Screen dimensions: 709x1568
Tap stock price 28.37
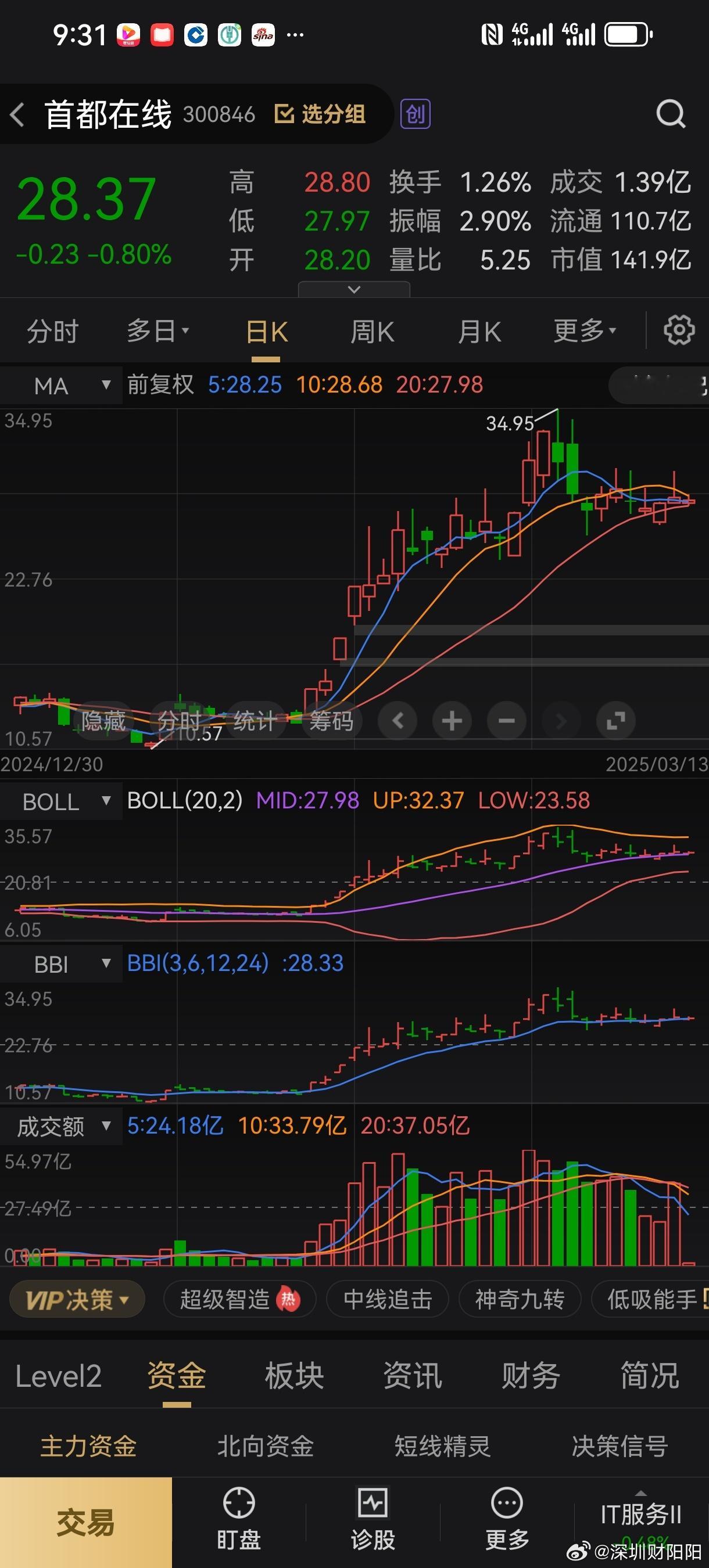pyautogui.click(x=87, y=200)
